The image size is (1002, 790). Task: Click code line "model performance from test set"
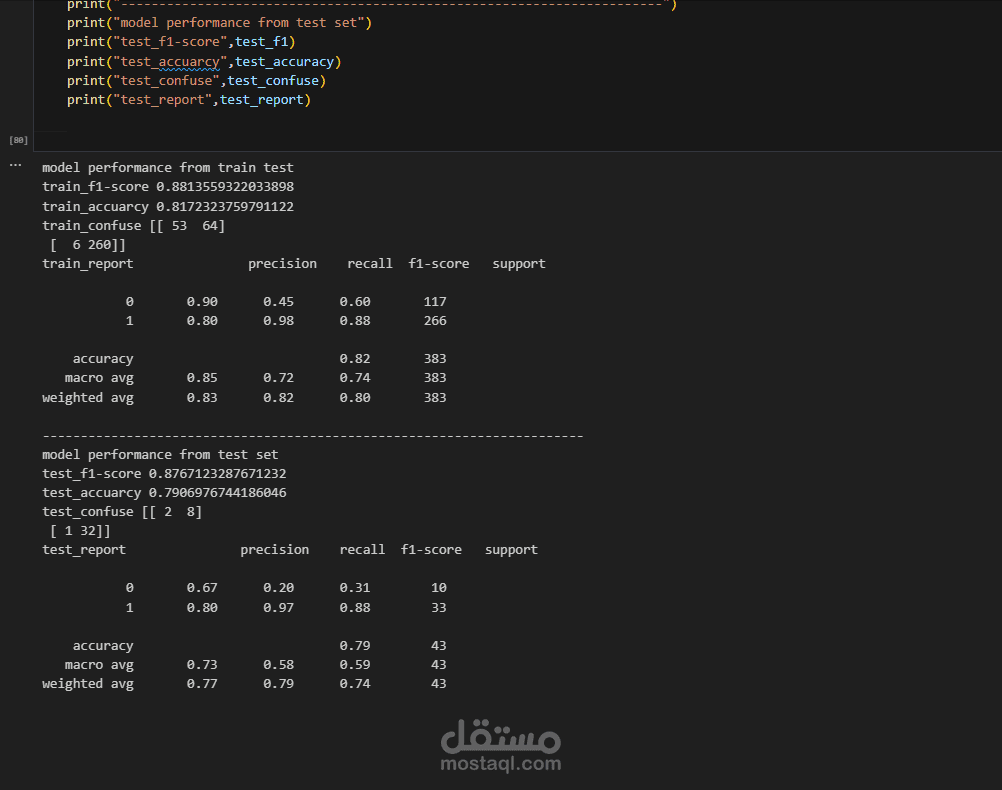[219, 22]
